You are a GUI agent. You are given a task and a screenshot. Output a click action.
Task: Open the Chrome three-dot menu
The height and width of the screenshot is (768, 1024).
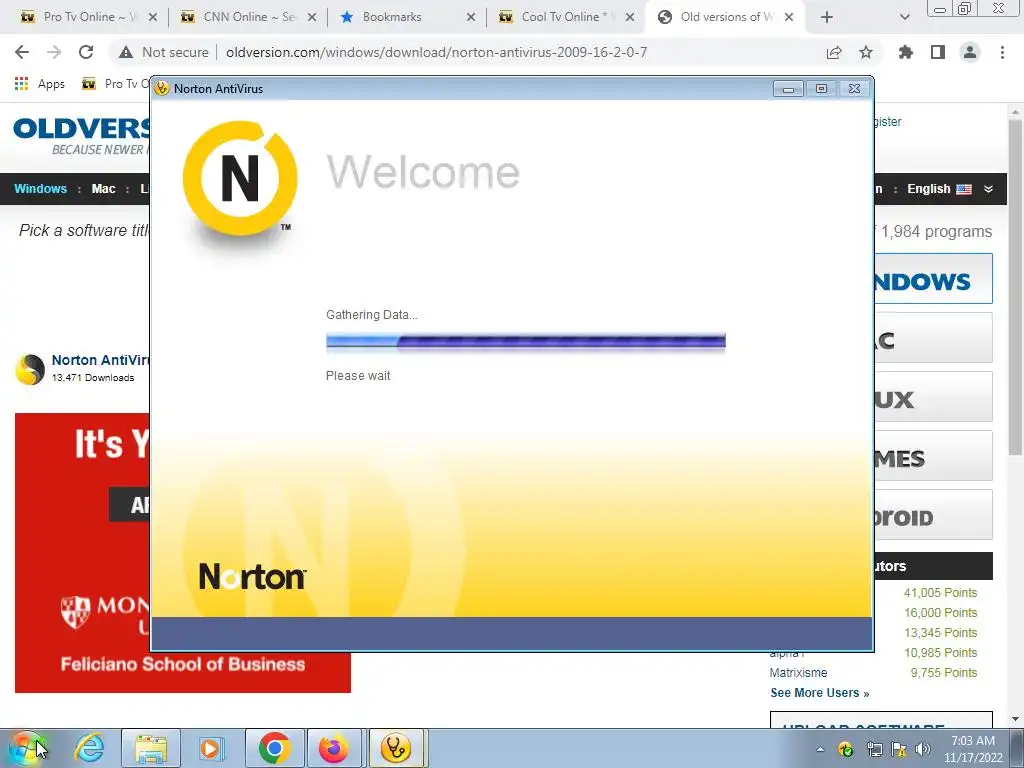click(x=1002, y=52)
